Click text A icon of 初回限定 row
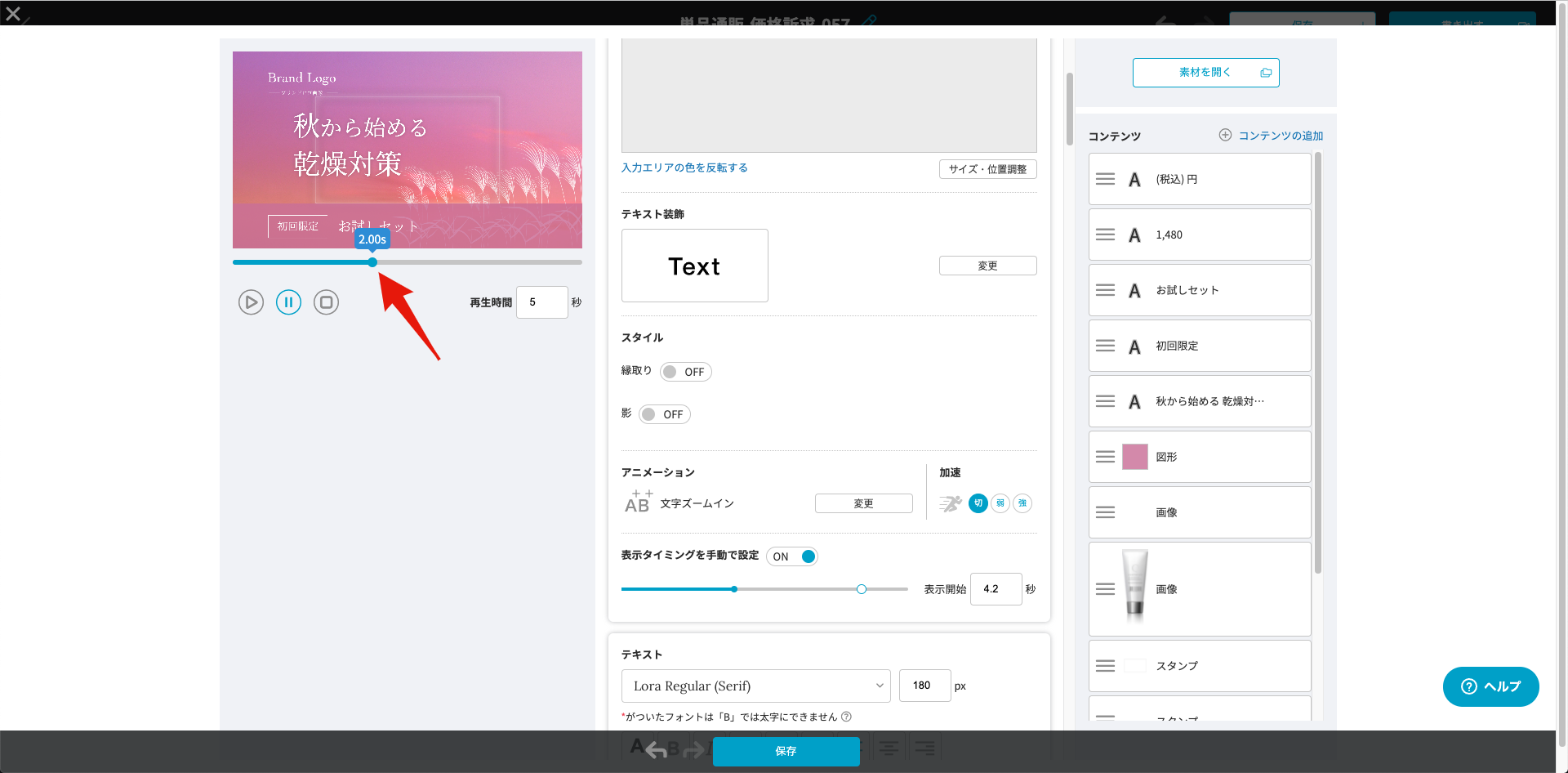Viewport: 1568px width, 773px height. [1134, 346]
